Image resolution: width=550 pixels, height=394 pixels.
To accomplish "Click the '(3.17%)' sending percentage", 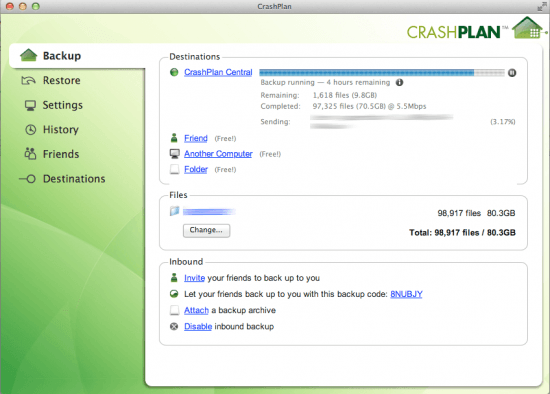I will (x=503, y=122).
